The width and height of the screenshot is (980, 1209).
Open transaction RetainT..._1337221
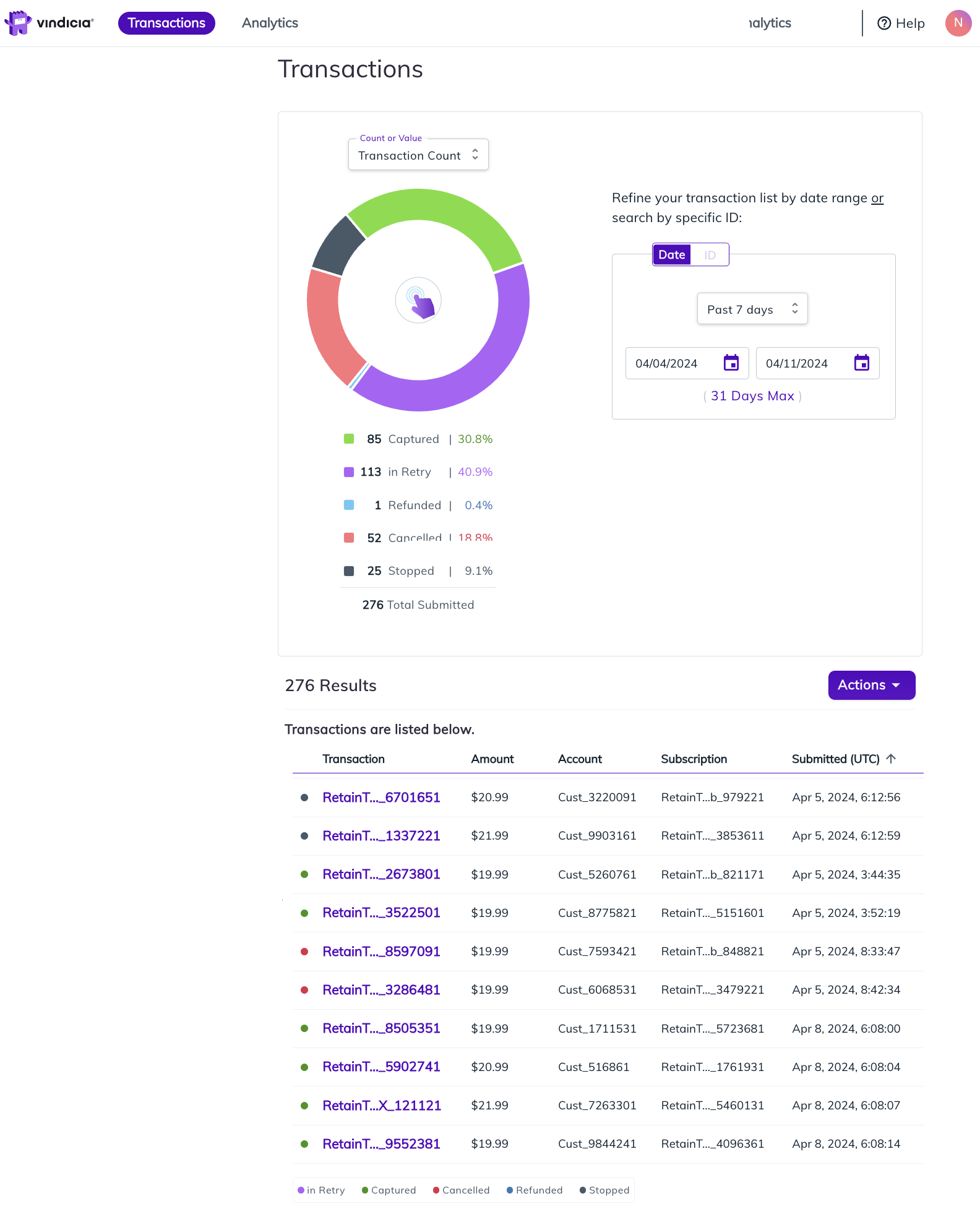[x=381, y=836]
